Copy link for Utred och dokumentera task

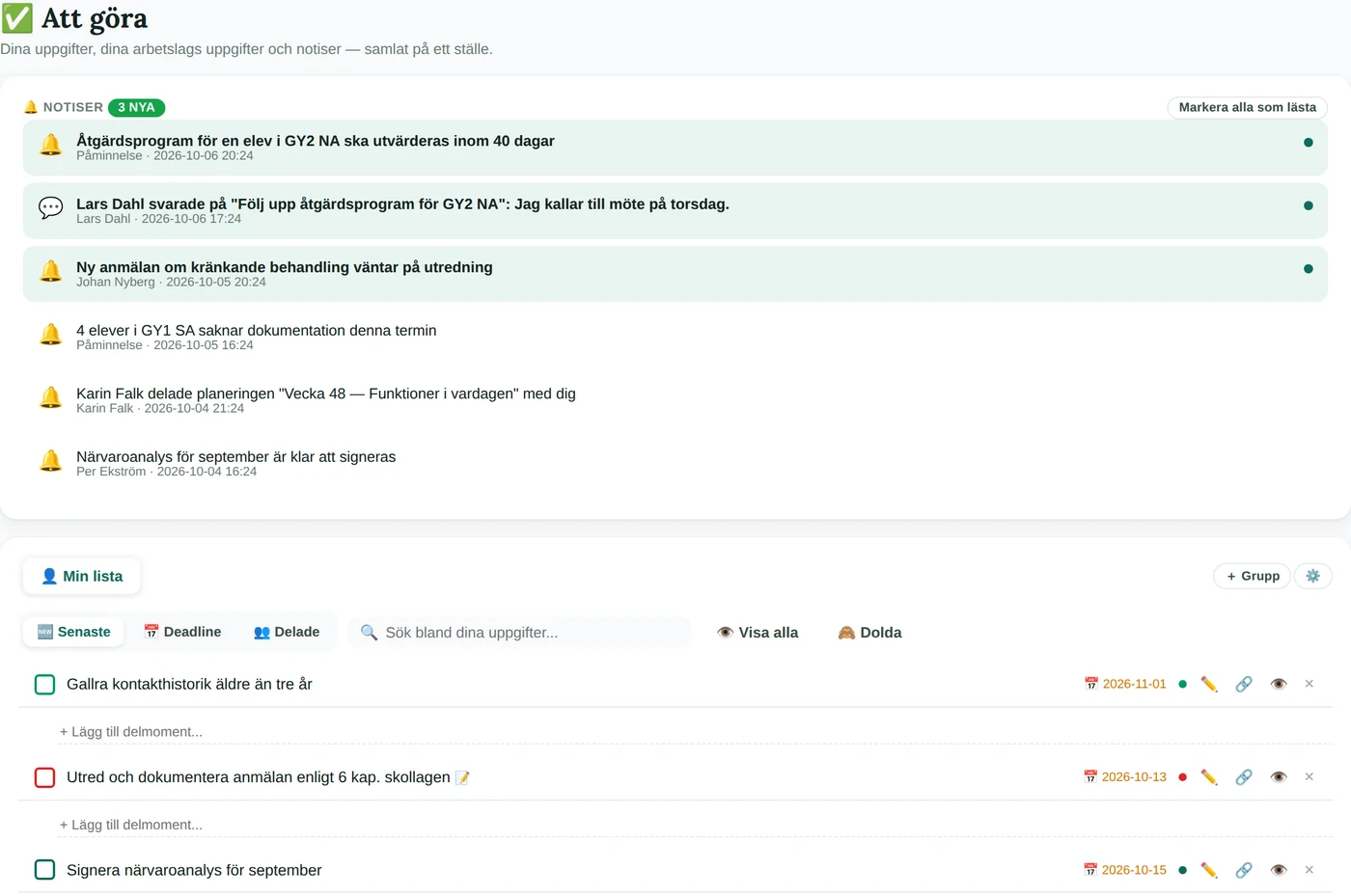tap(1244, 777)
